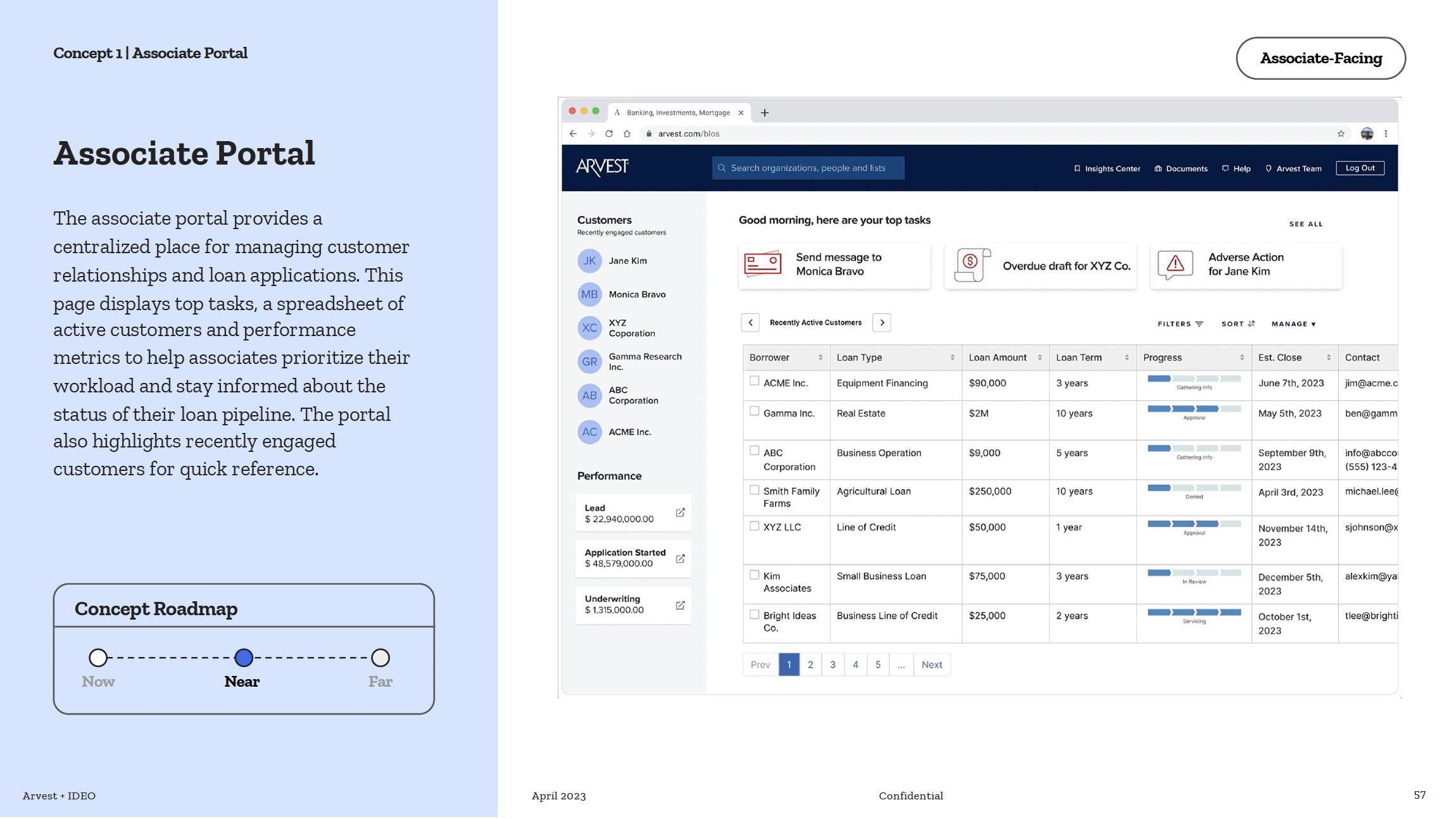Close the Banking, Investments tab

[741, 113]
